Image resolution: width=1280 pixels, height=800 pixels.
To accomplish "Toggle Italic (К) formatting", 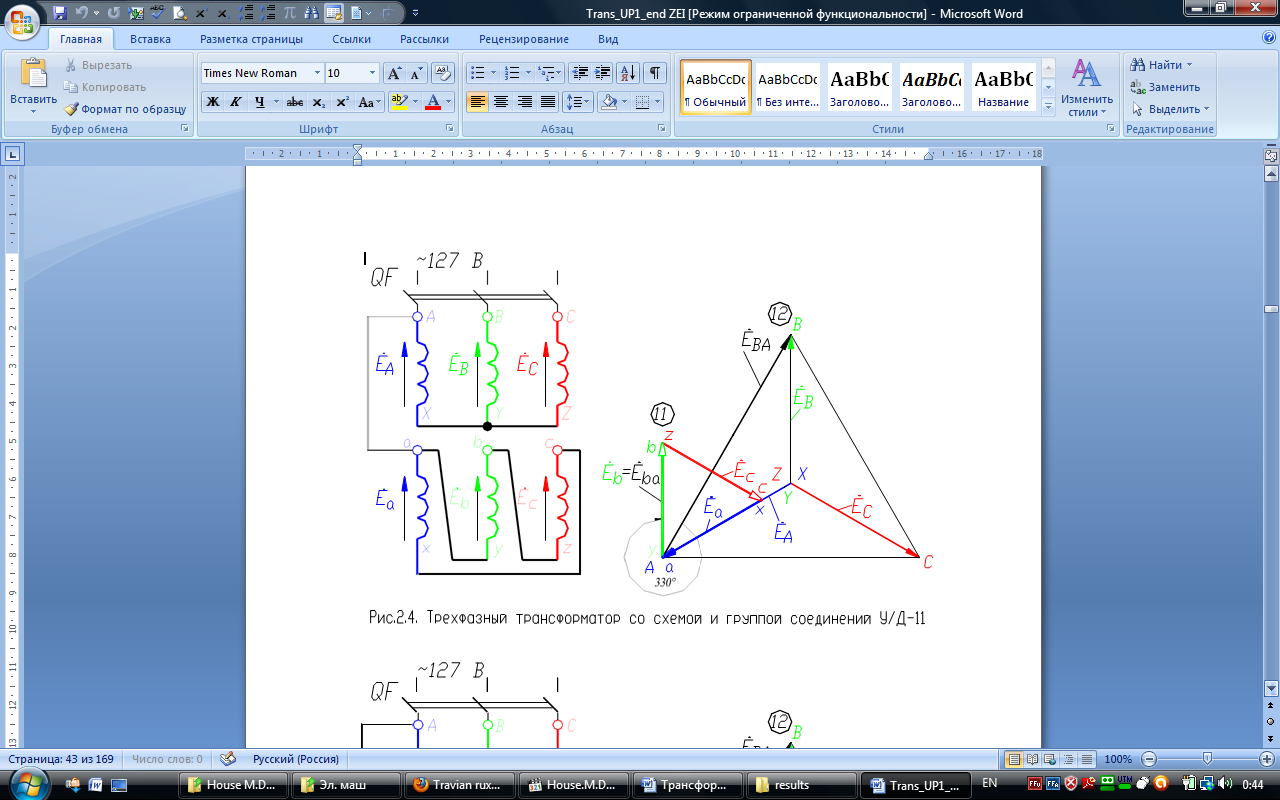I will (x=235, y=102).
